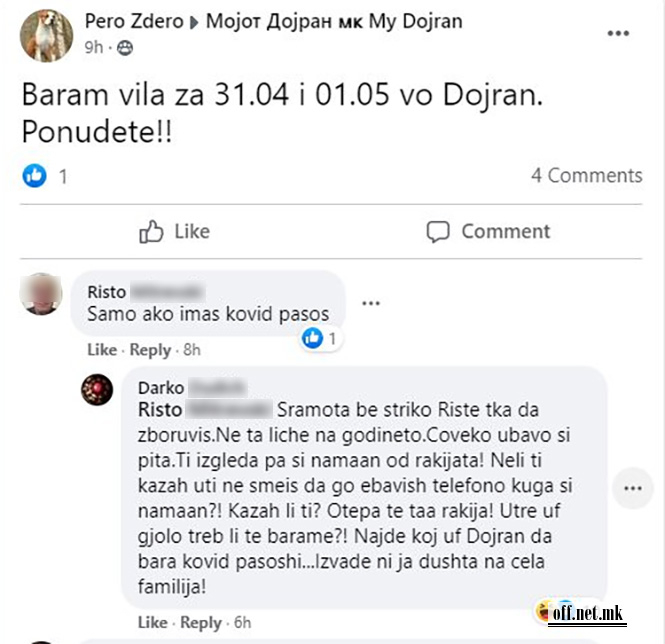The image size is (665, 644).
Task: Click the group privacy icon next to 9h
Action: (125, 48)
